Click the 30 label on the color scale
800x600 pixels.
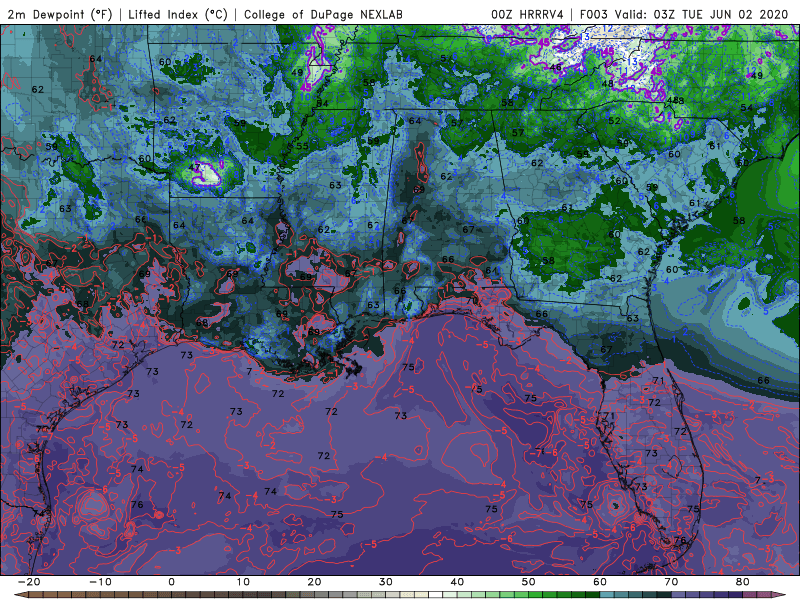pos(386,582)
